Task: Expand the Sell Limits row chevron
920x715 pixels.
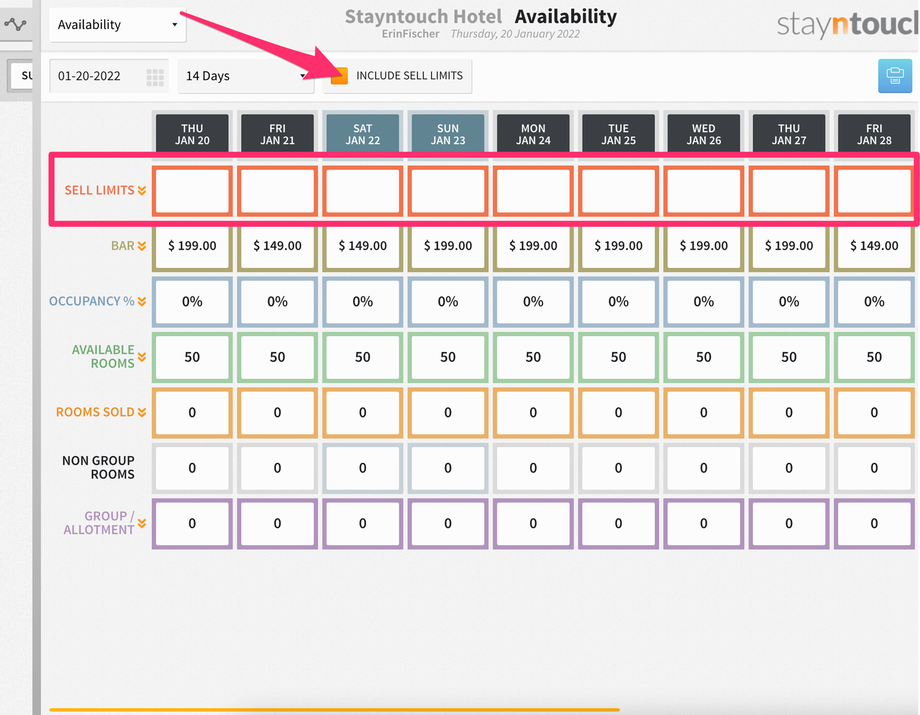Action: tap(142, 191)
